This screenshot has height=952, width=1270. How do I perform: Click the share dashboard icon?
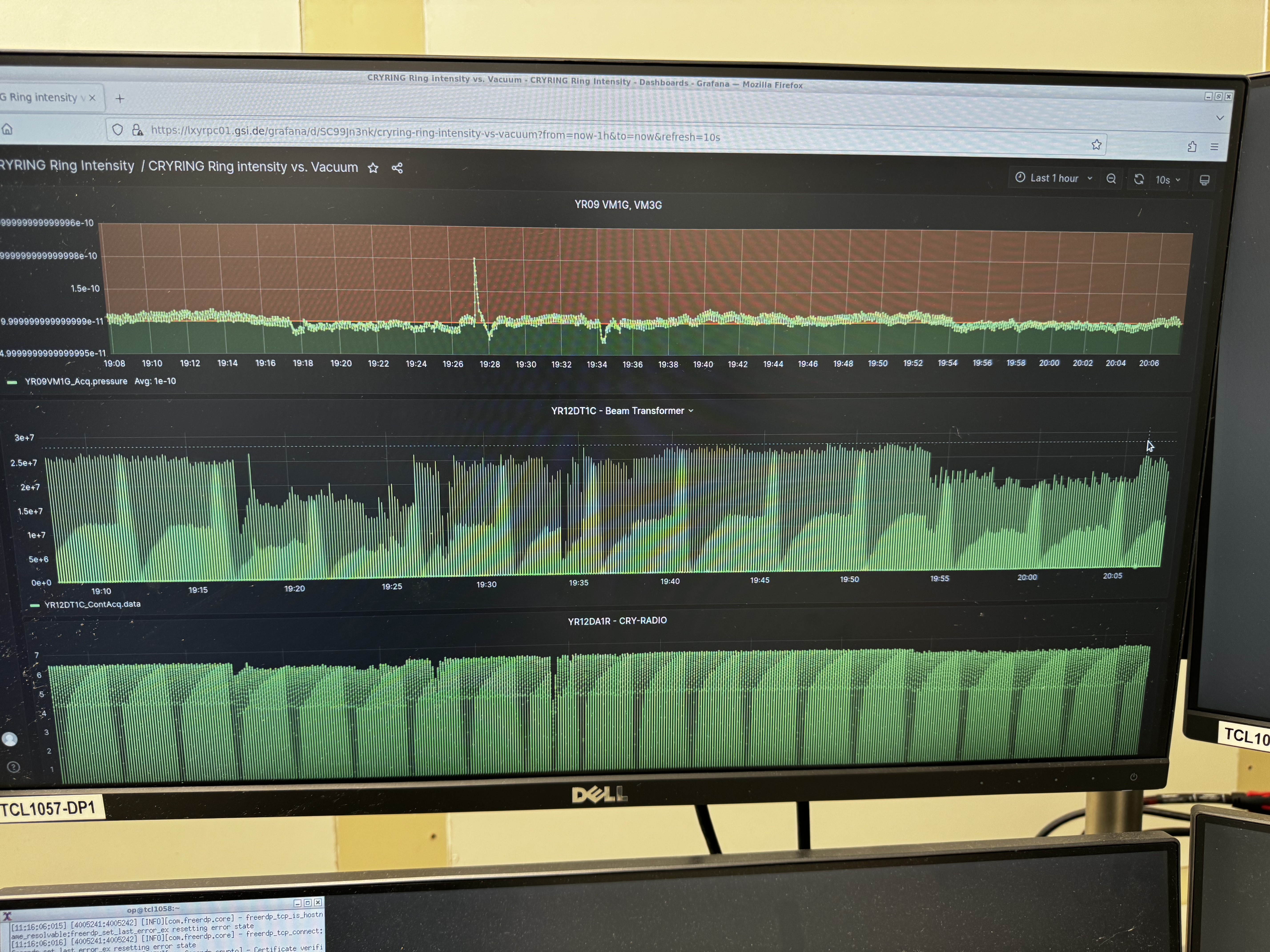[397, 168]
